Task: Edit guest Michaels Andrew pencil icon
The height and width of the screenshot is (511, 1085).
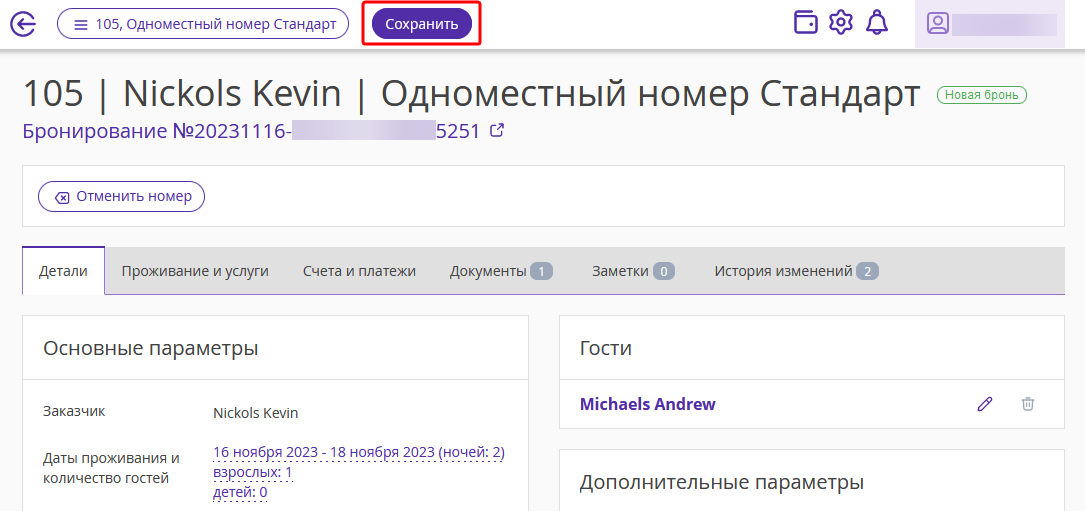Action: pyautogui.click(x=984, y=404)
